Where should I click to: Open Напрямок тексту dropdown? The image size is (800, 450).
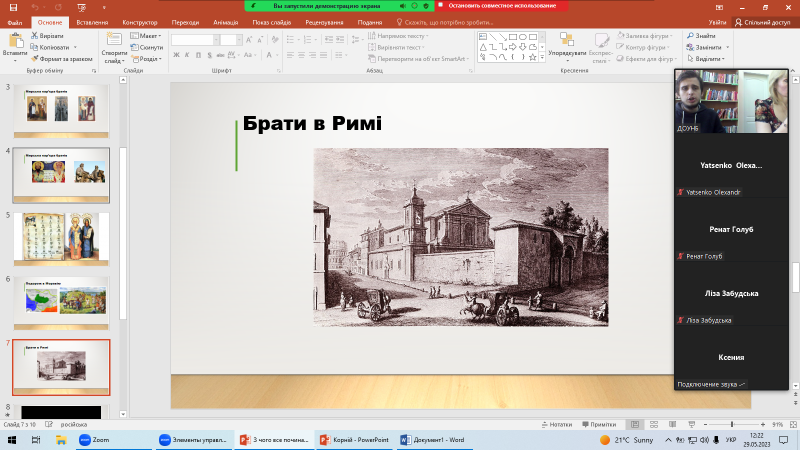click(x=398, y=36)
